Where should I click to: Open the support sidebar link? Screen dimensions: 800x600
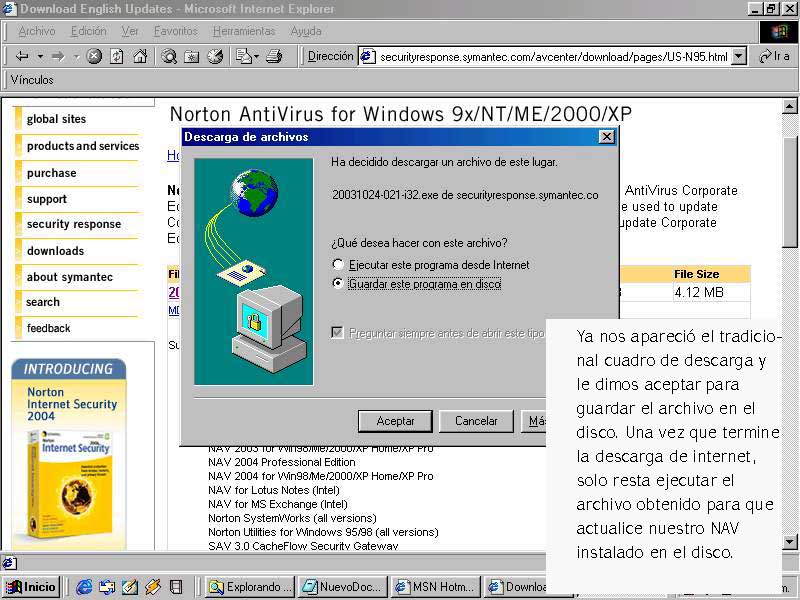[x=46, y=199]
